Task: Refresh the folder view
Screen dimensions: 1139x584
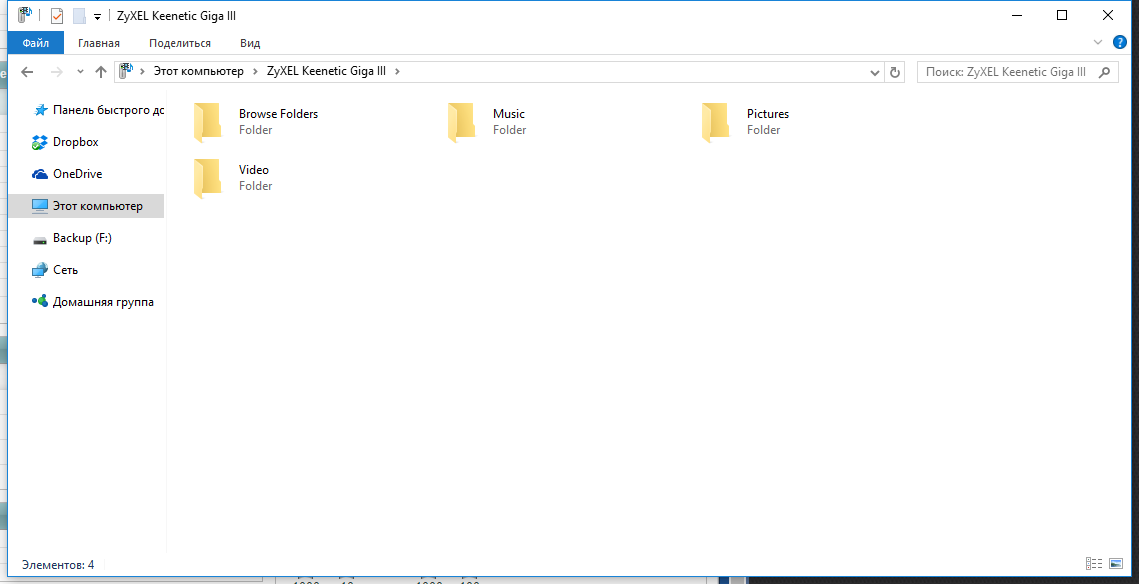Action: 895,72
